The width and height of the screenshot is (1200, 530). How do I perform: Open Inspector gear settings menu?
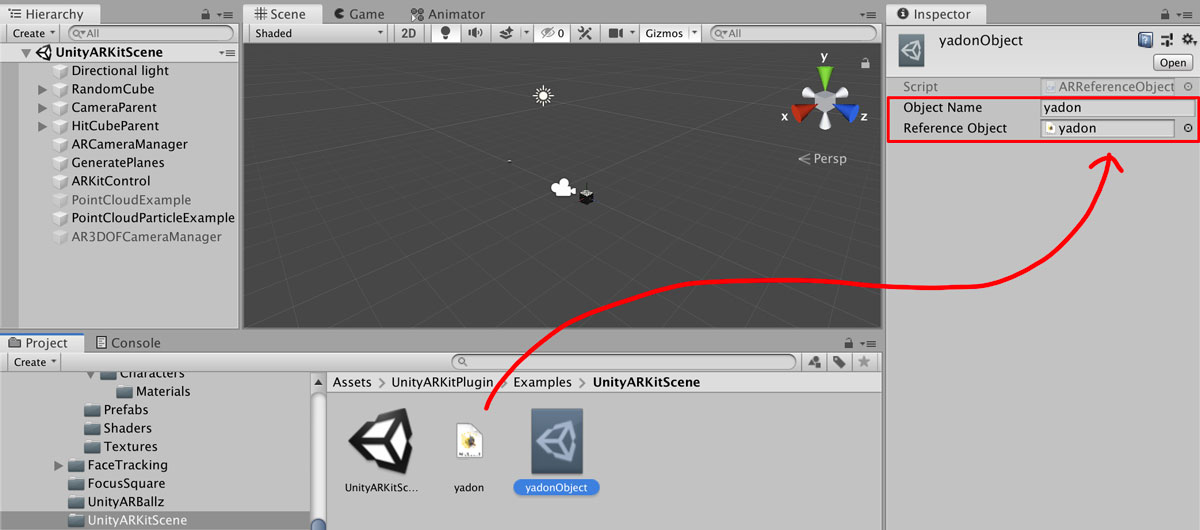tap(1187, 40)
